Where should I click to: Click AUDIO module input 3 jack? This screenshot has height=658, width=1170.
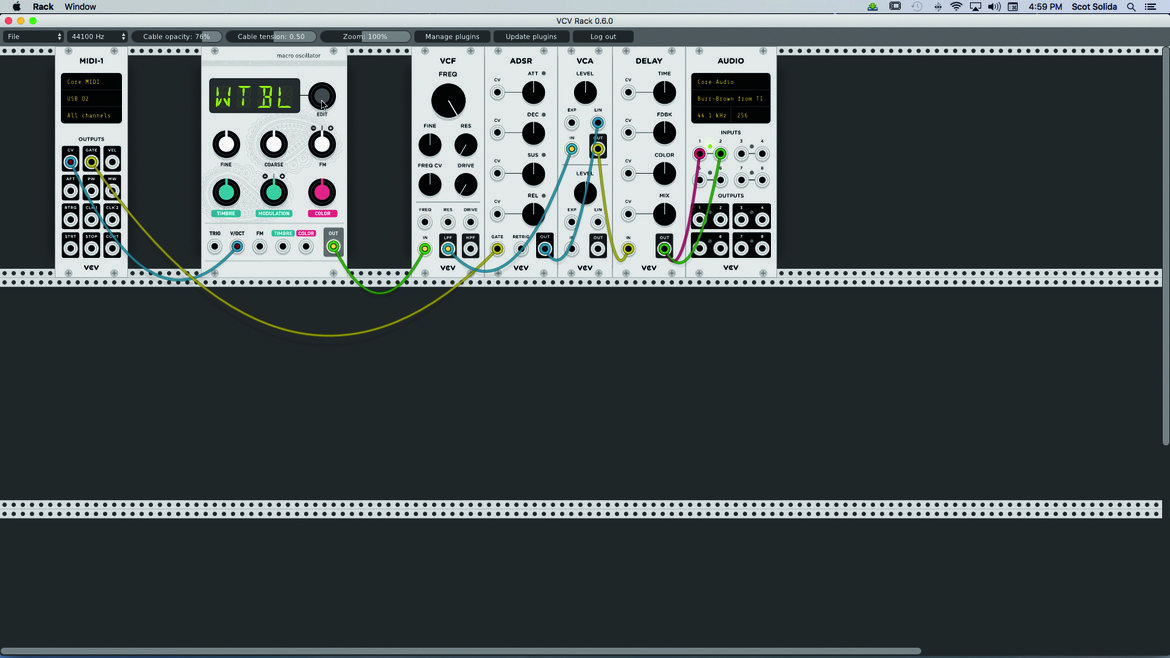pos(741,154)
